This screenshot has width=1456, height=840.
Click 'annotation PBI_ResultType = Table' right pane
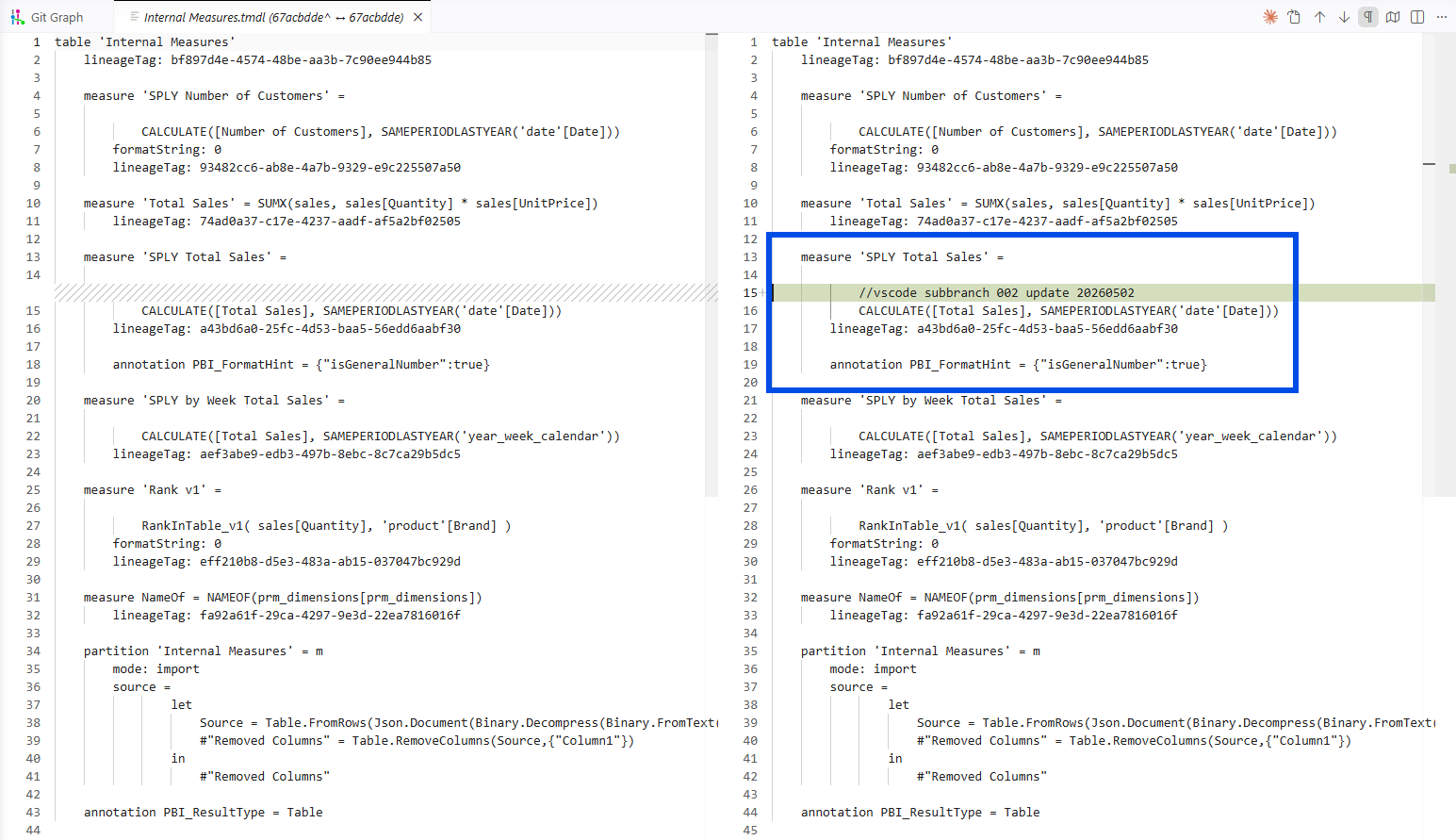pyautogui.click(x=920, y=813)
